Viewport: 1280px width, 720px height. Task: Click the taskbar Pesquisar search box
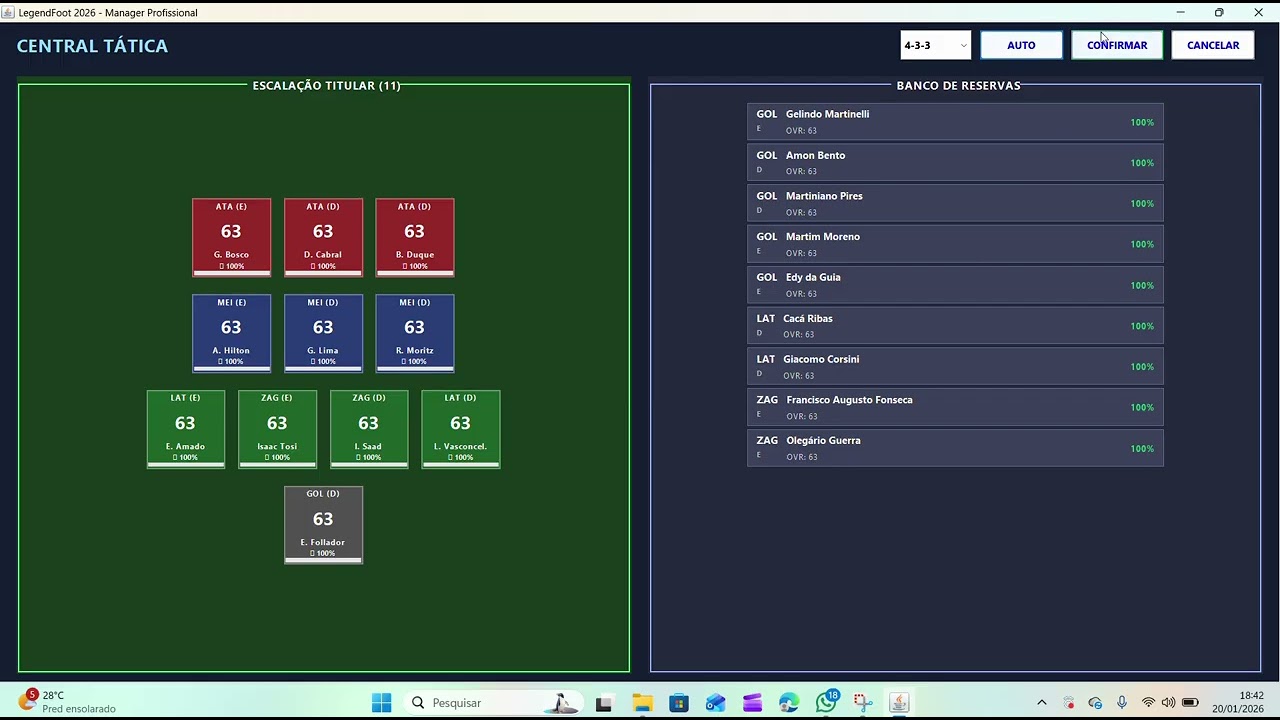(495, 703)
